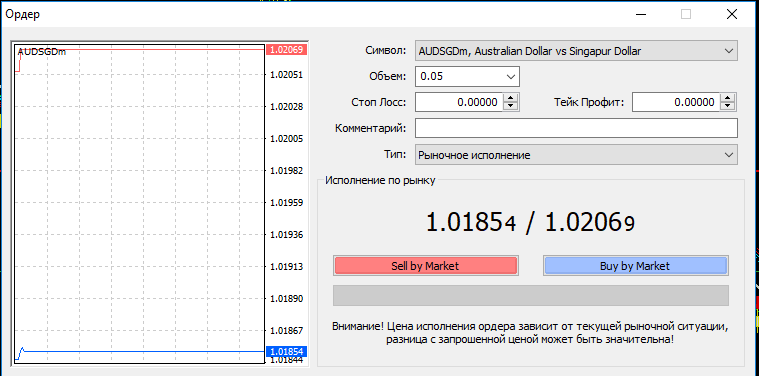Click Buy by Market button
Screen dimensions: 759x376
[635, 266]
